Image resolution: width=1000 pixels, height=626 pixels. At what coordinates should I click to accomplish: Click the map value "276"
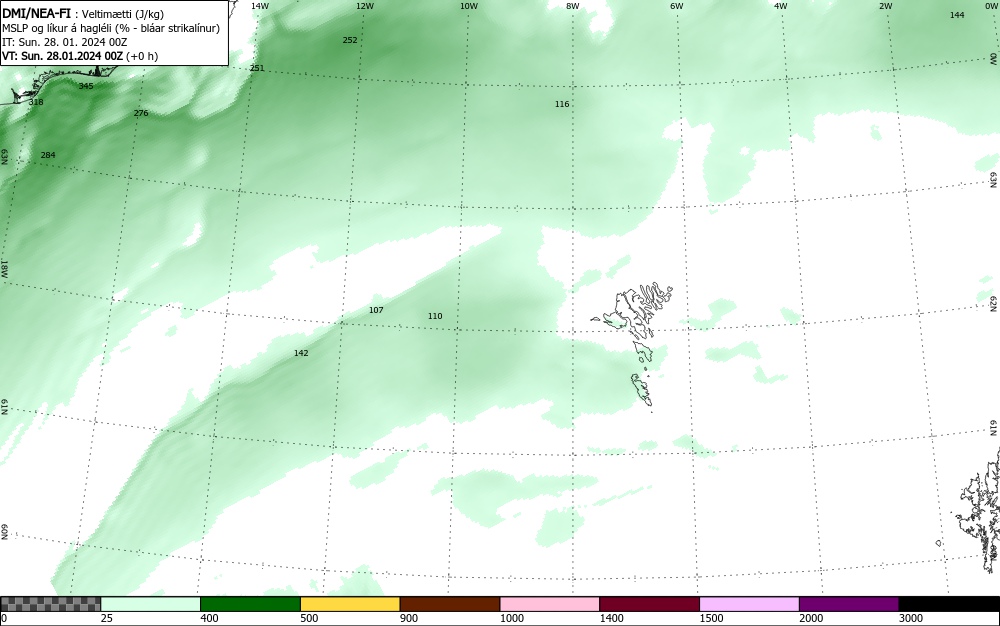(x=141, y=113)
